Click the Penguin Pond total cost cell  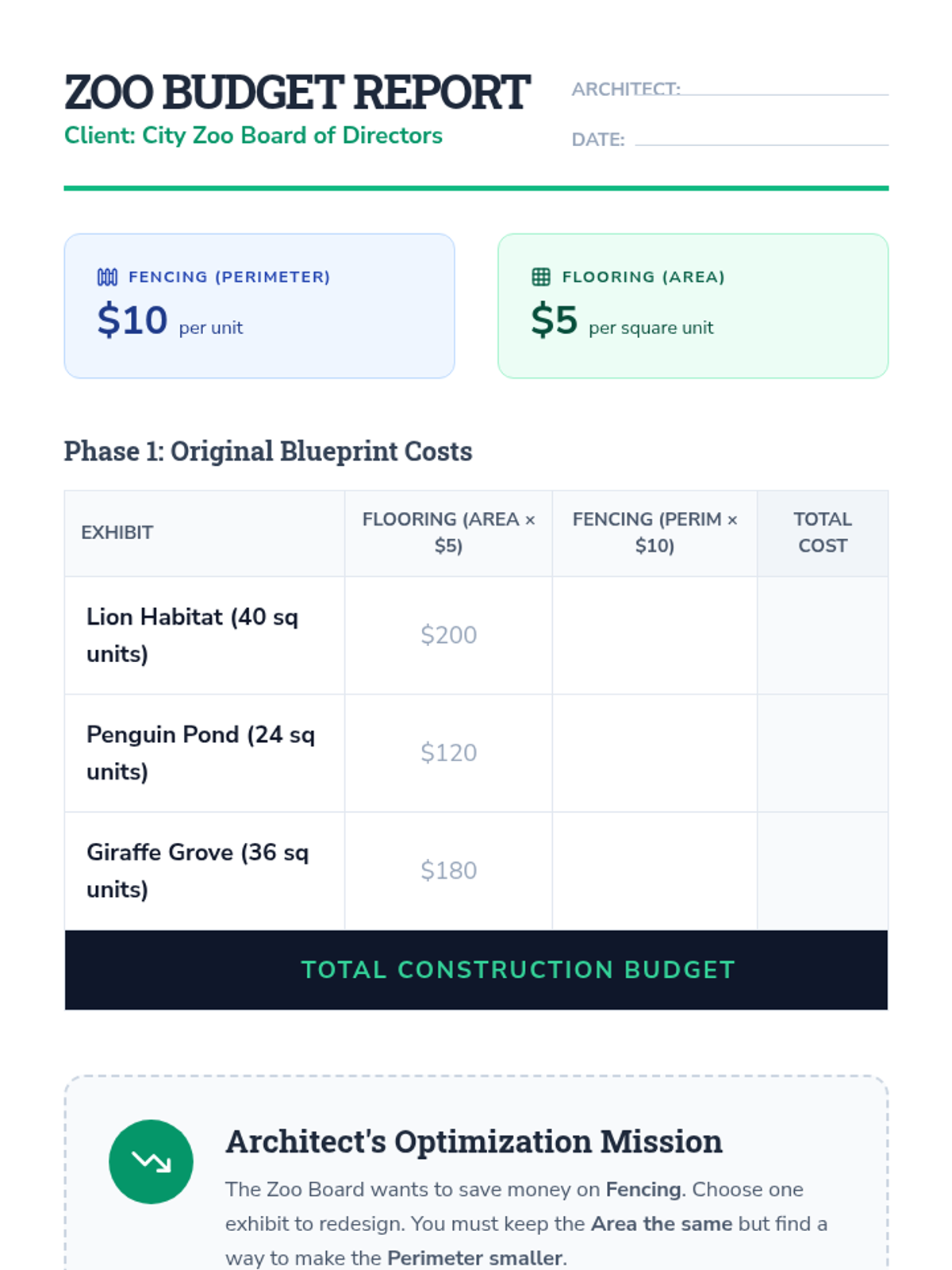click(x=822, y=752)
